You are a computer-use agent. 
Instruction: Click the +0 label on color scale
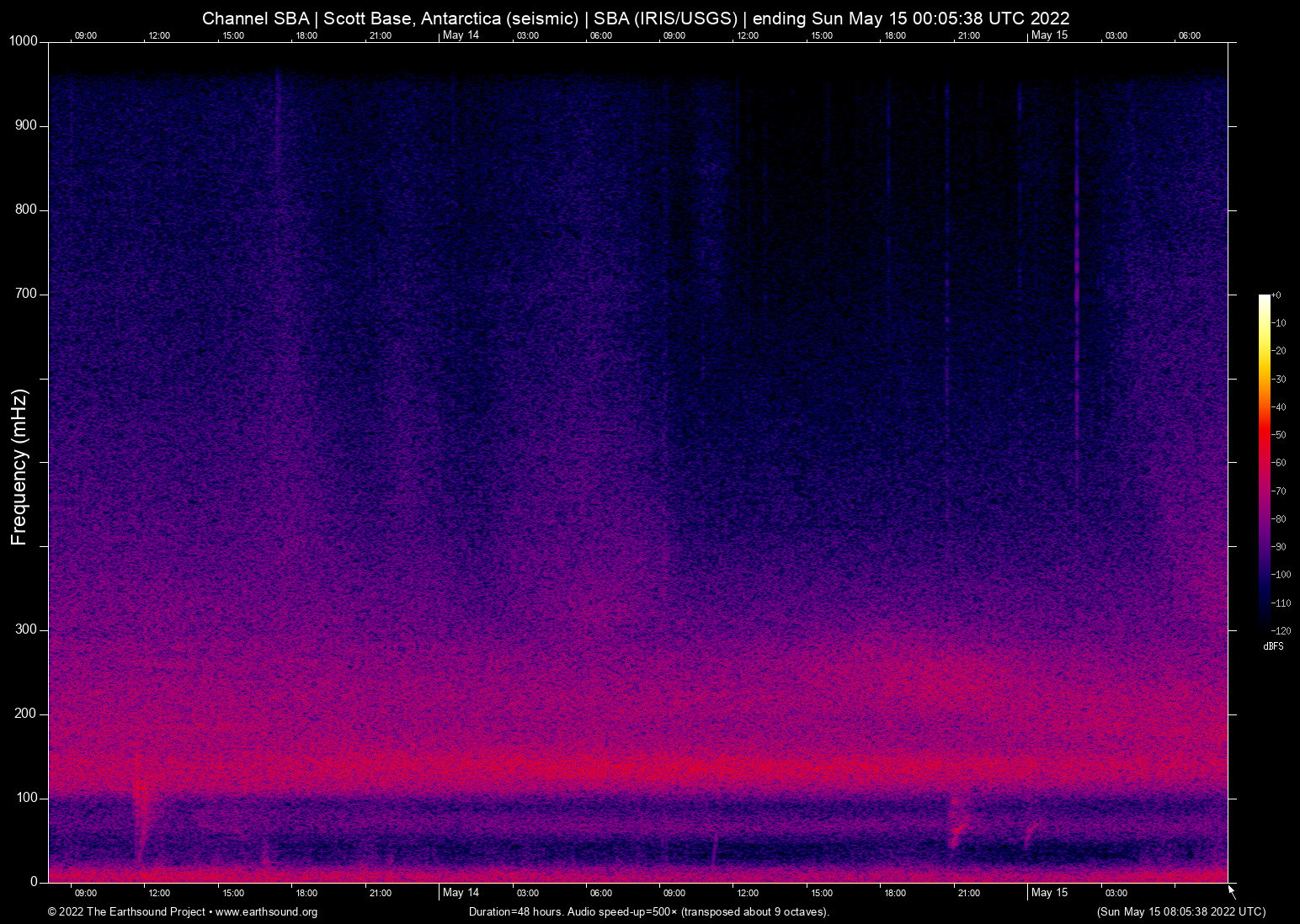[x=1276, y=295]
